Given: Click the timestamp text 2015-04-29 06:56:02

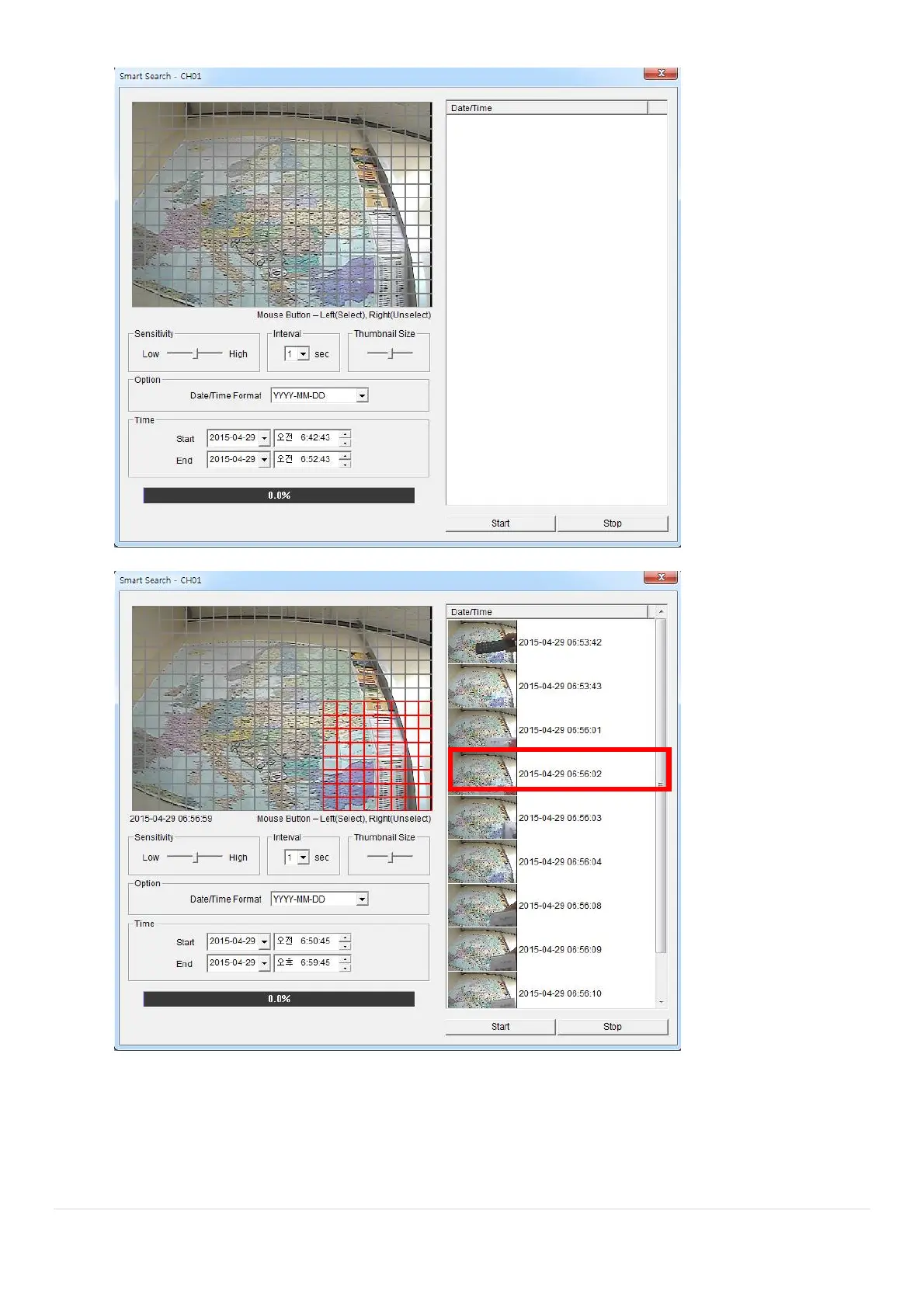Looking at the screenshot, I should 560,774.
